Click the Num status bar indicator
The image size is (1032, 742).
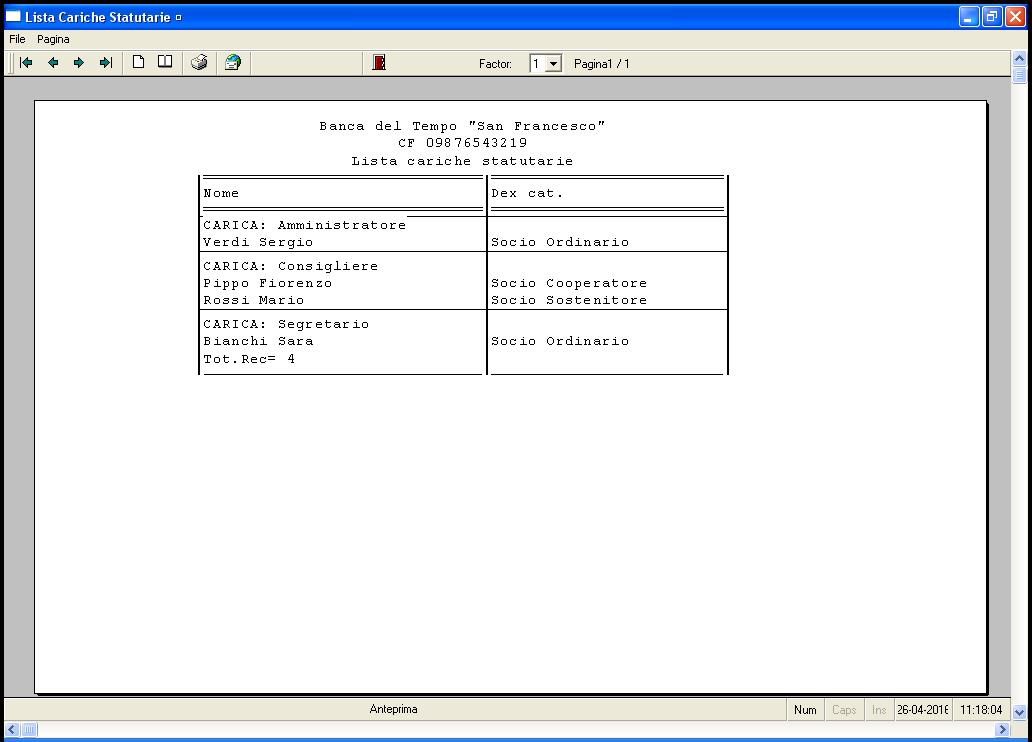805,710
